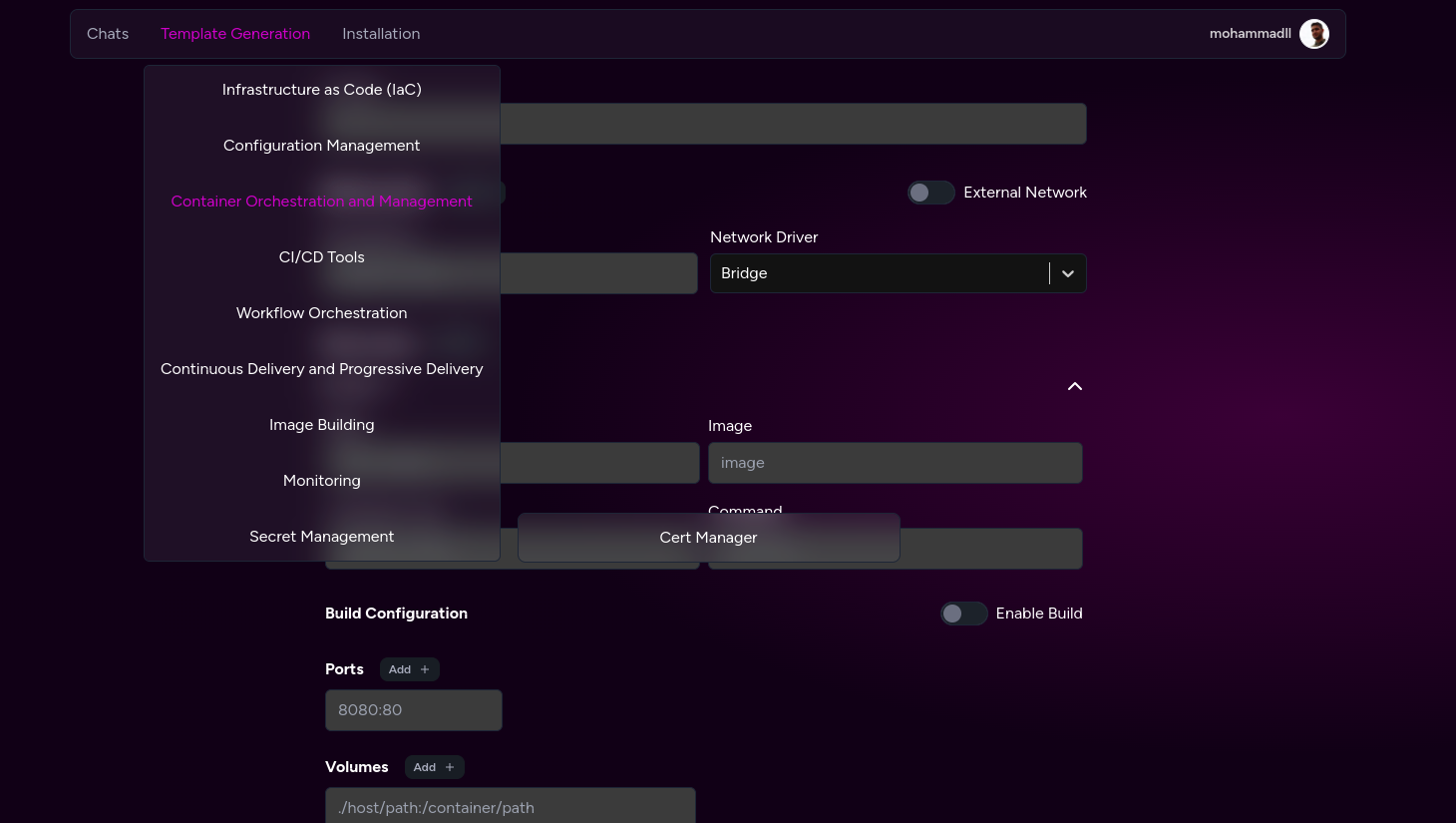Viewport: 1456px width, 823px height.
Task: Add a new port entry
Action: coord(409,669)
